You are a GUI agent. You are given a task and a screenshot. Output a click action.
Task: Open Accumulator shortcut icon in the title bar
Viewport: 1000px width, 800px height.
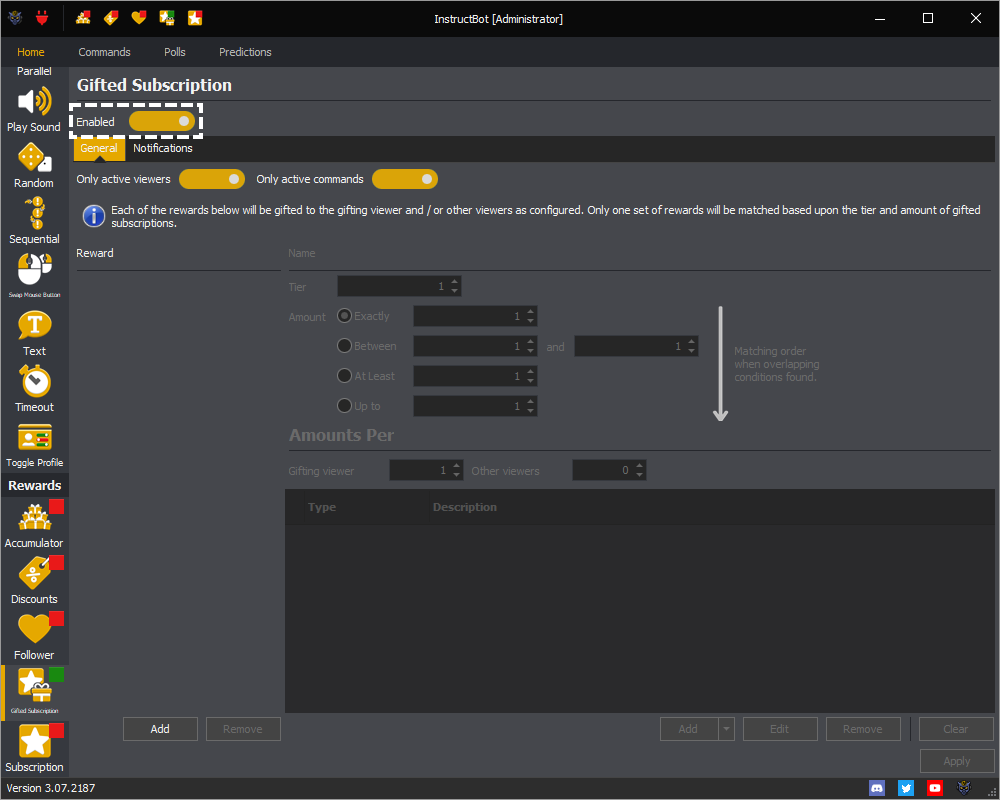[x=83, y=18]
